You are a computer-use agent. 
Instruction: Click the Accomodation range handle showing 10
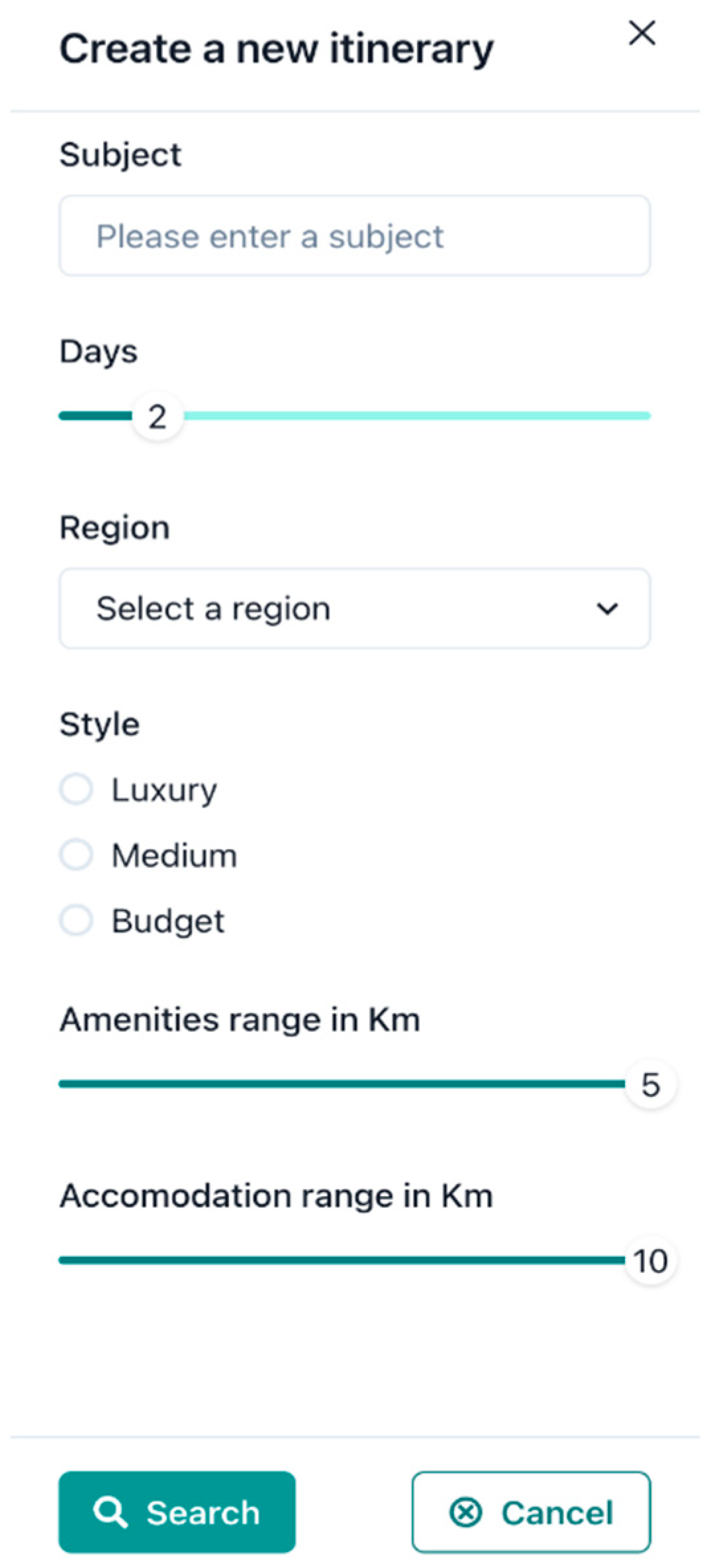pos(651,1260)
